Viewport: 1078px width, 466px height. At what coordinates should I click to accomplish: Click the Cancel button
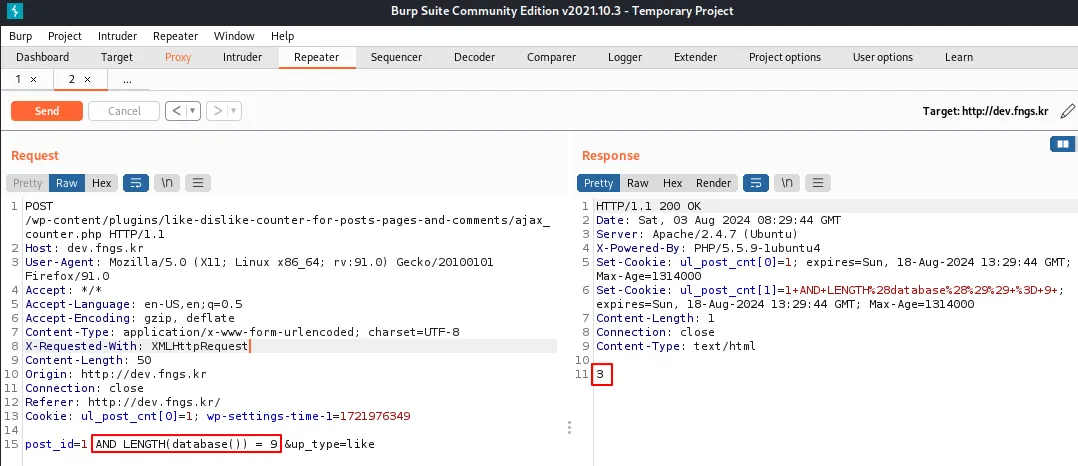[x=124, y=111]
